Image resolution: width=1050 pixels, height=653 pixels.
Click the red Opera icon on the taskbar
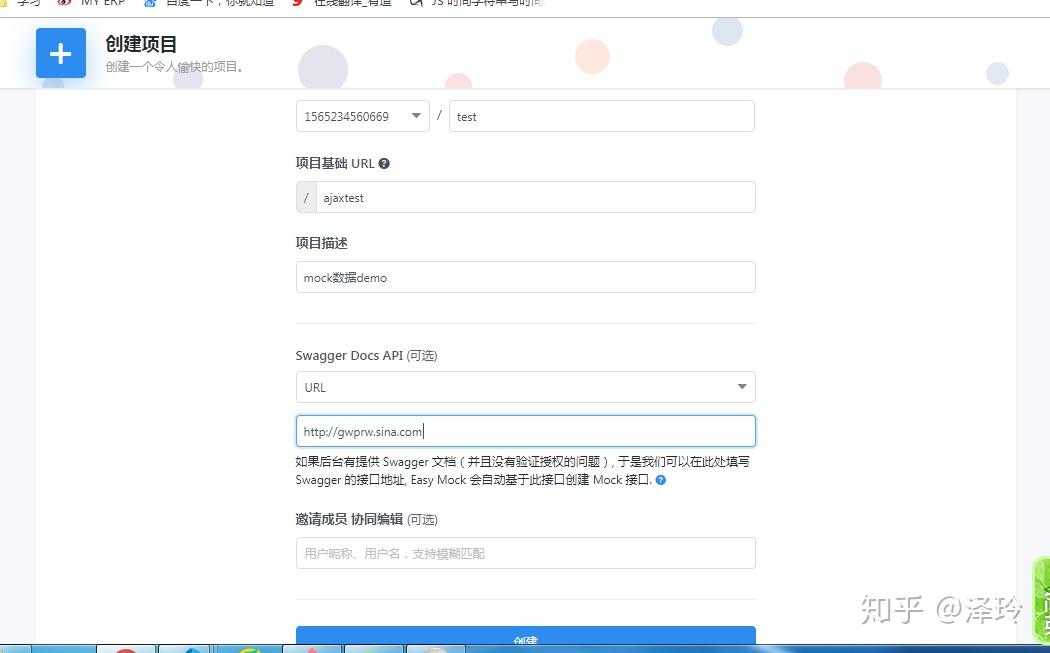point(127,648)
